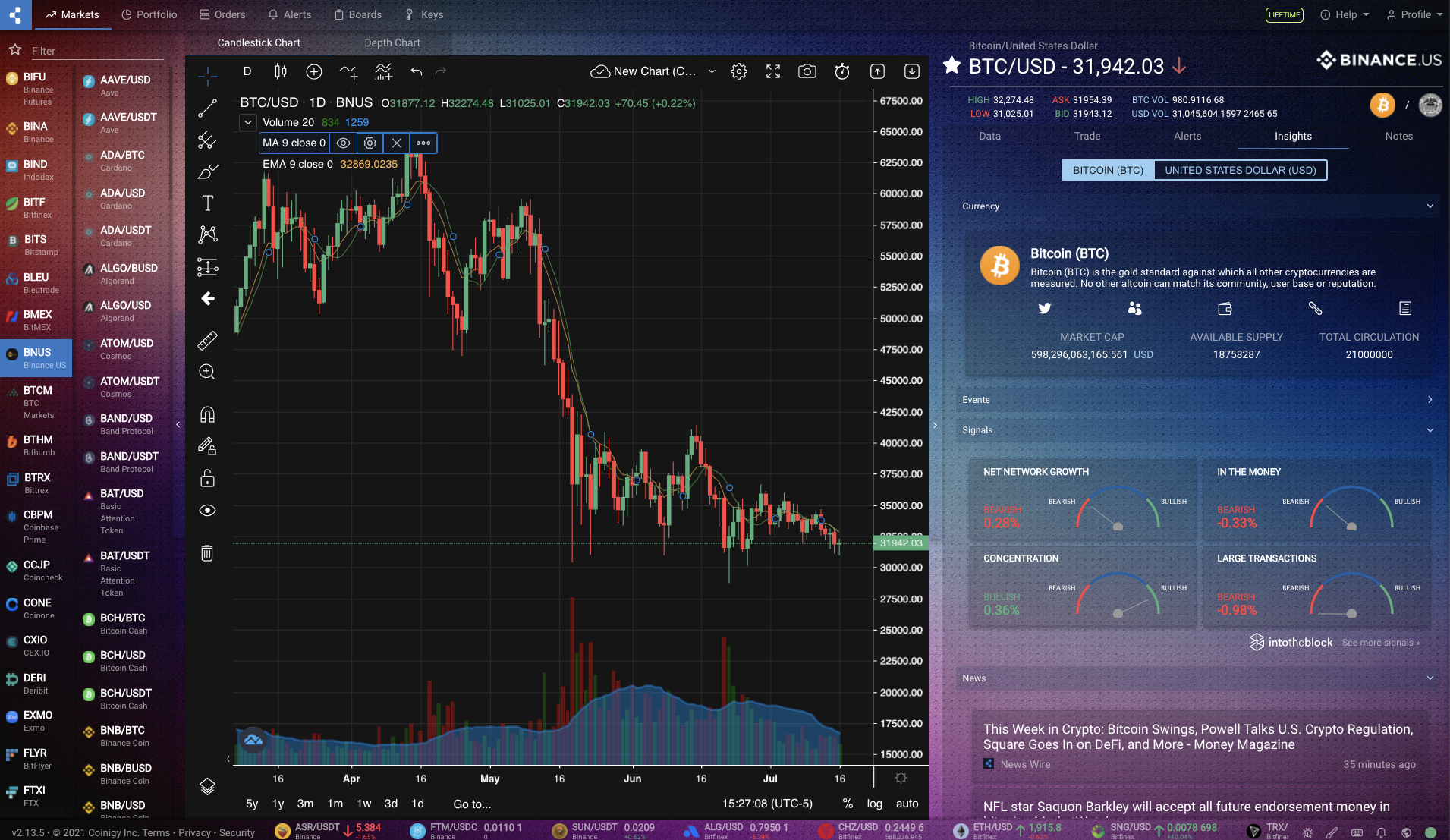Open Bitcoin Twitter link icon
Screen dimensions: 1450x840
point(1045,308)
